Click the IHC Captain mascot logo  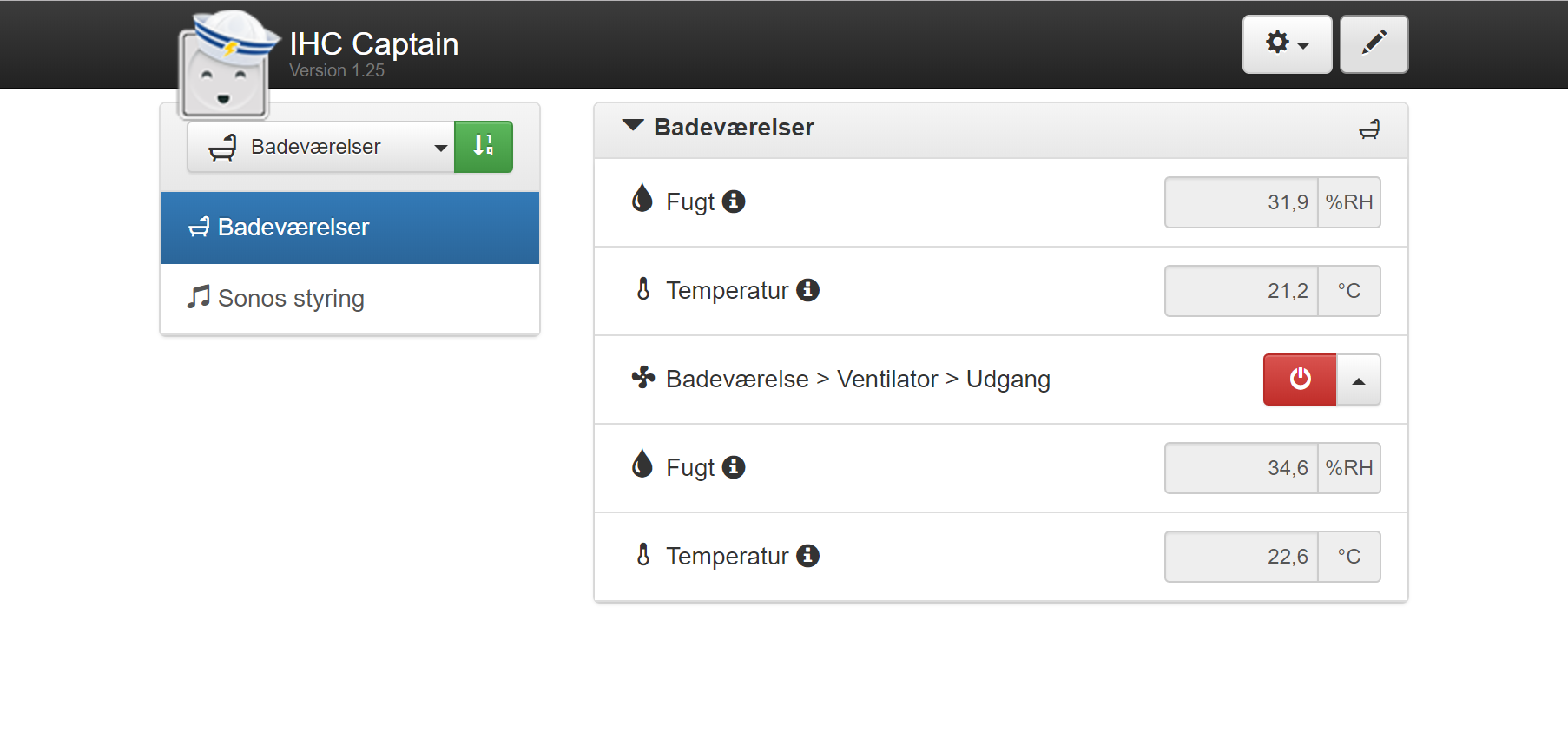pos(227,63)
